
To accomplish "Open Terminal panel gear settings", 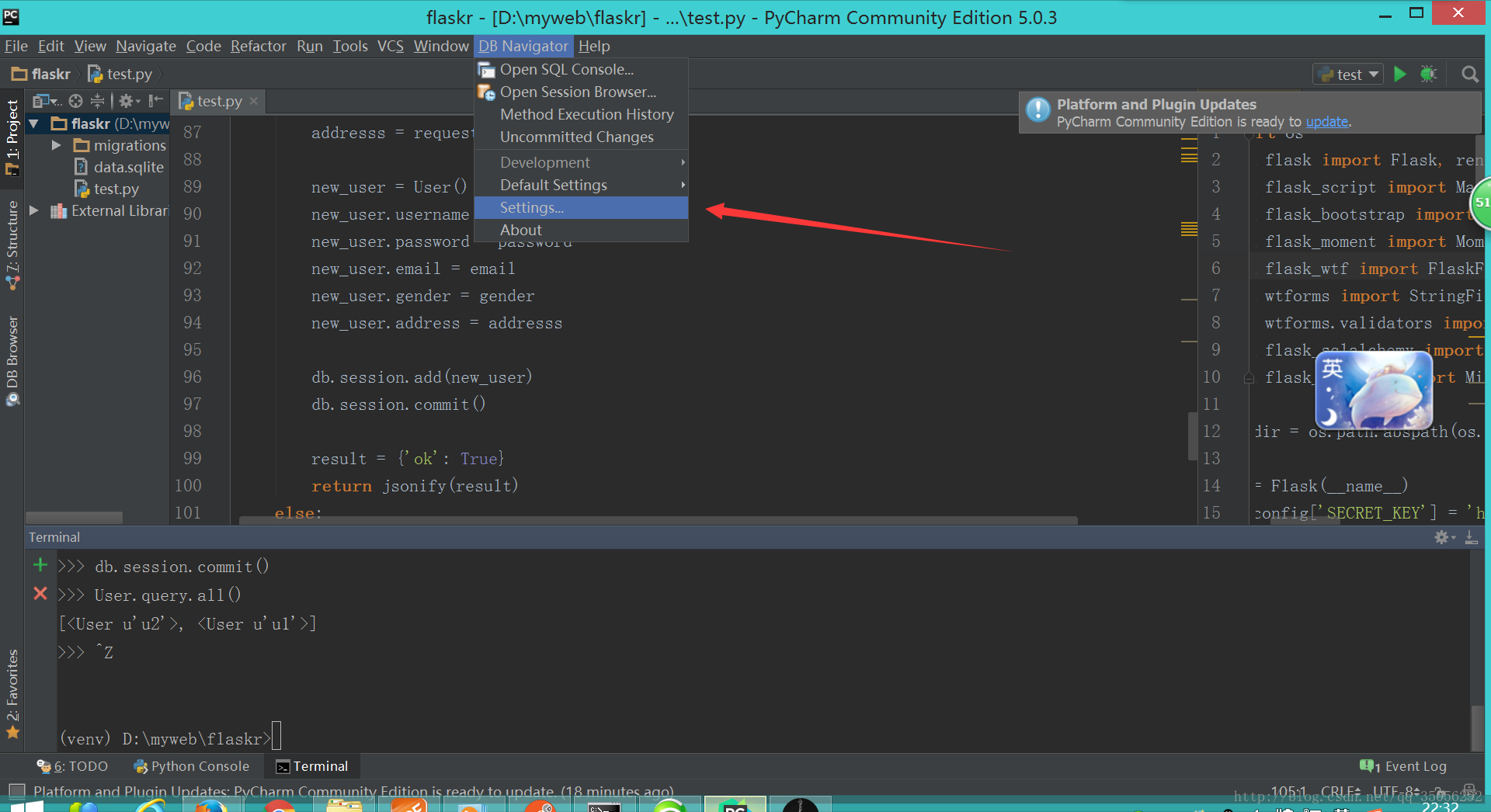I will tap(1443, 537).
